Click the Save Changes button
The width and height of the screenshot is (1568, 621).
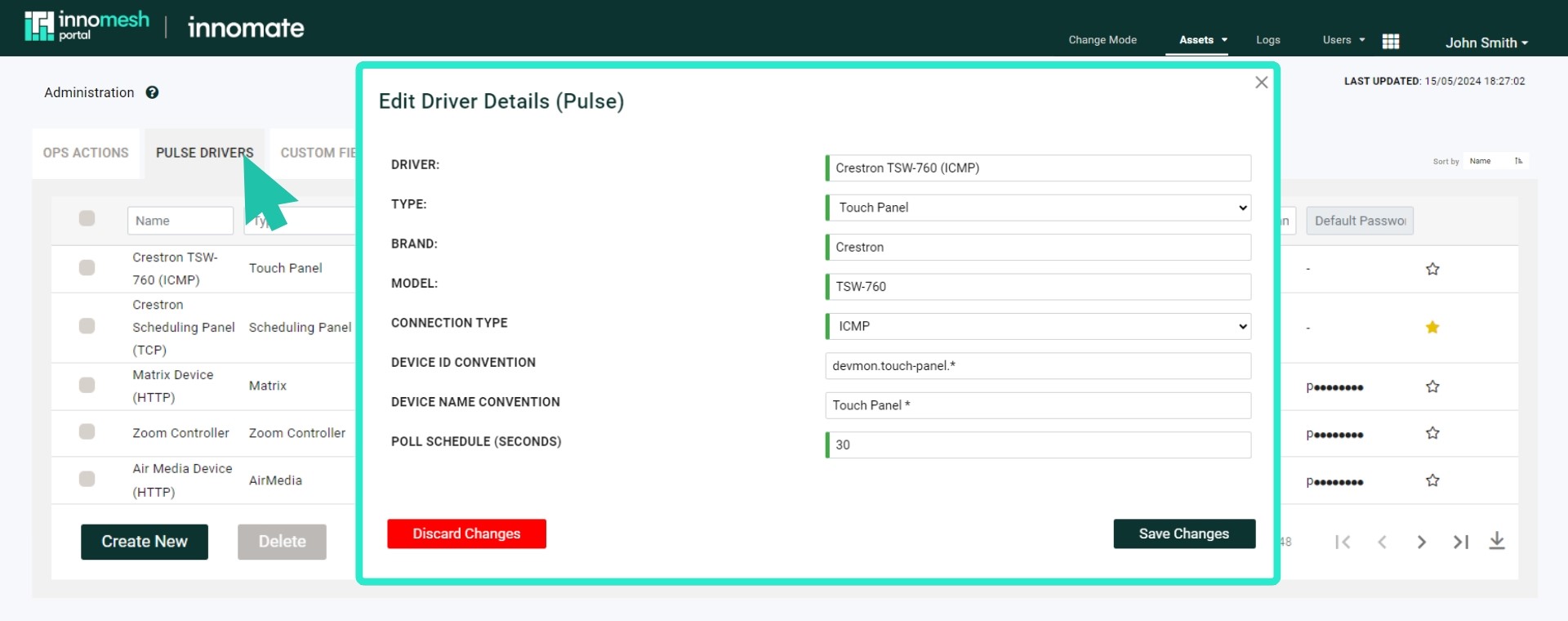tap(1184, 534)
